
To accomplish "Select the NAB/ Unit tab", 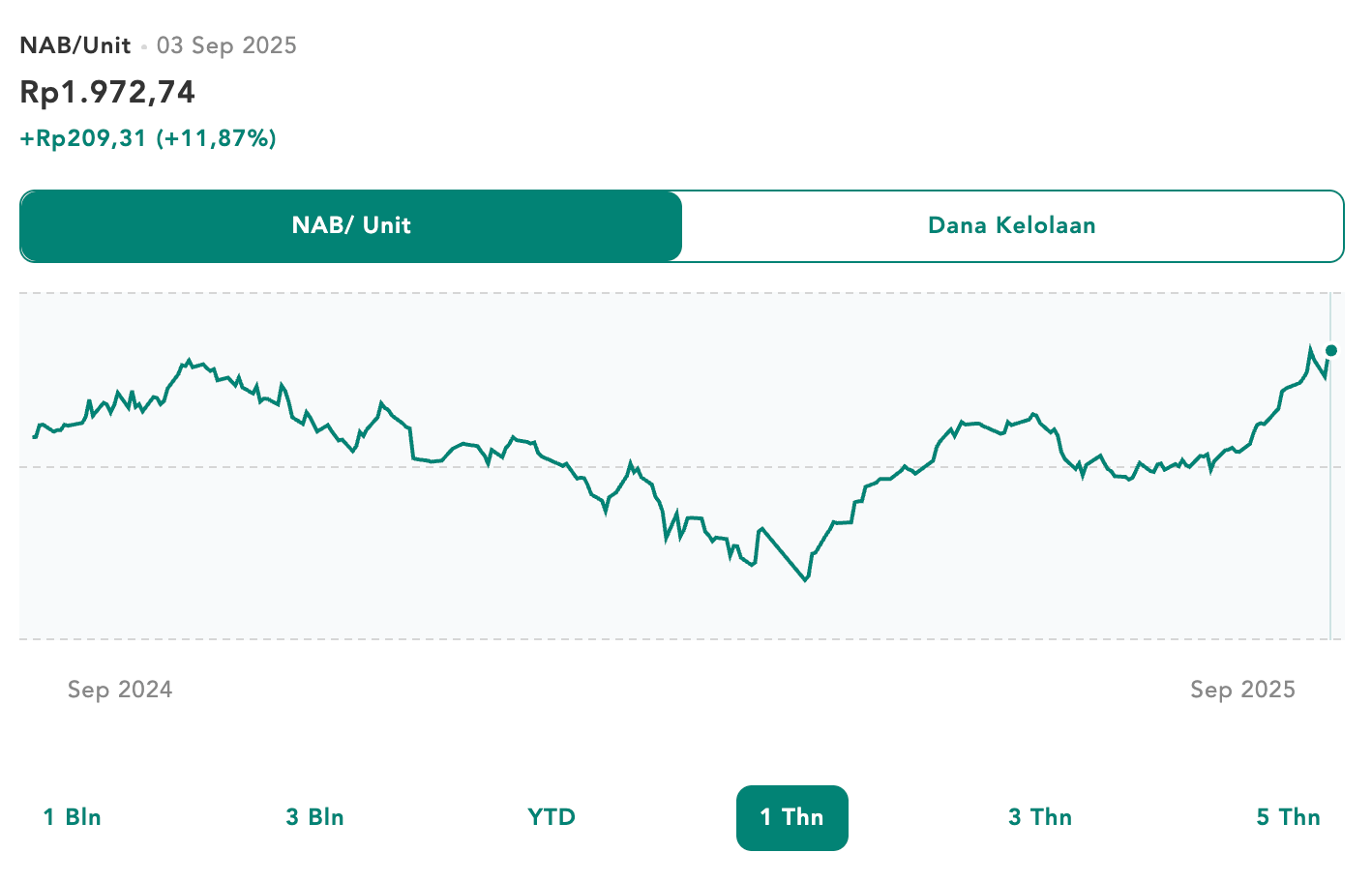I will 350,225.
